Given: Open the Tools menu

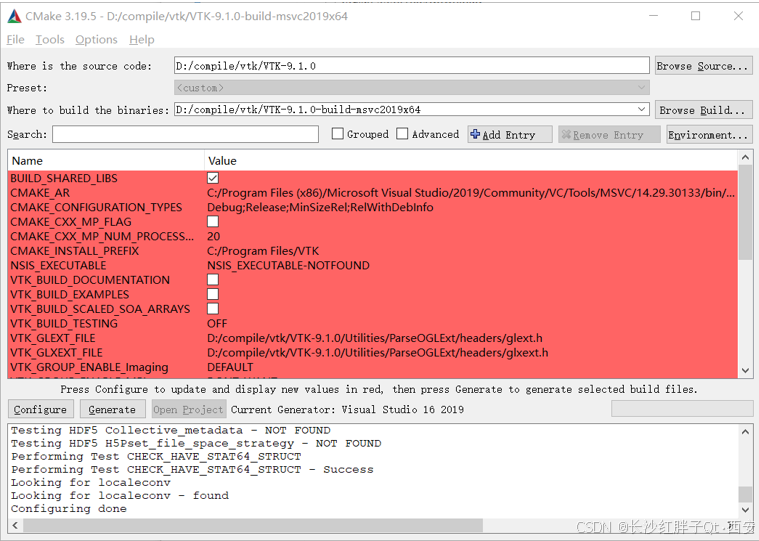Looking at the screenshot, I should click(x=50, y=40).
